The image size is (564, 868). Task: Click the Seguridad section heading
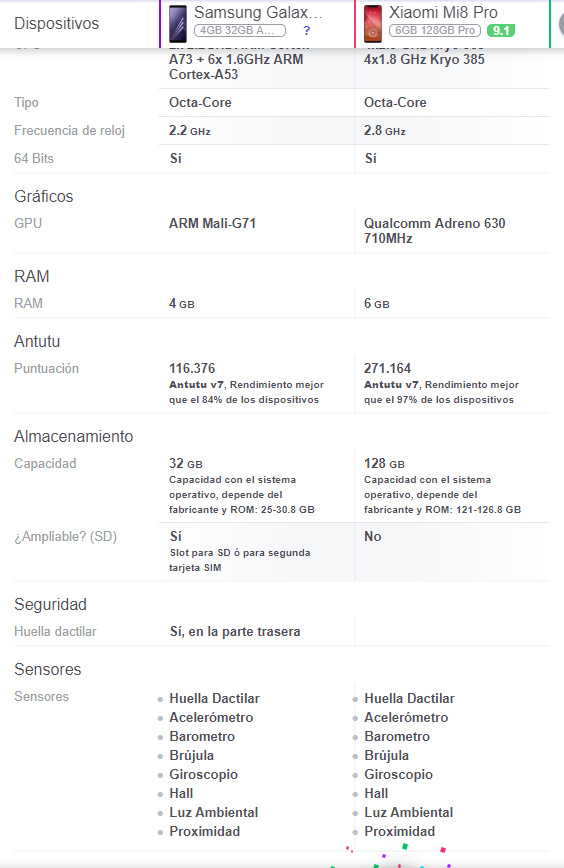[x=50, y=604]
